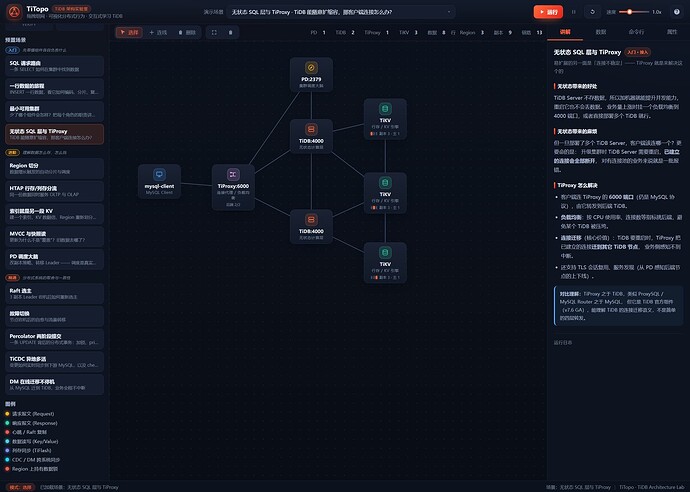Open the 最小可用集群 scenario card
690x492 pixels.
55,111
